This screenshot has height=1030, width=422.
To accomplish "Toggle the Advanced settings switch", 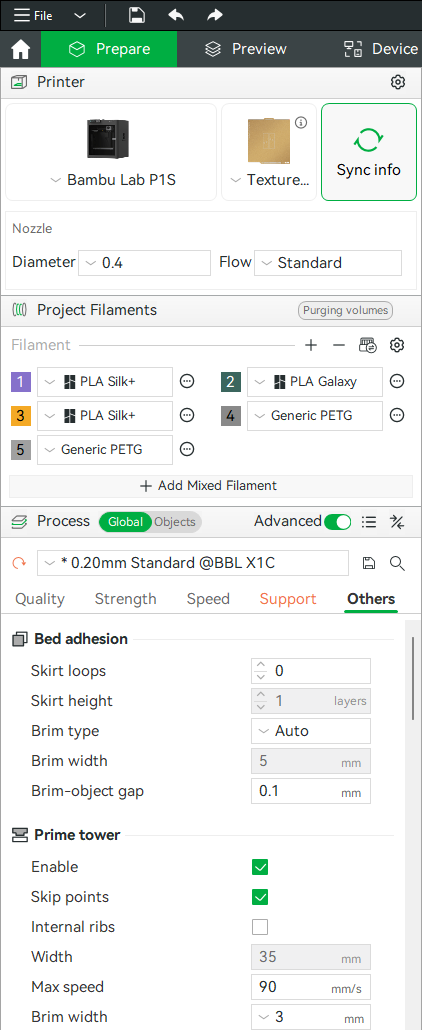I will [338, 522].
